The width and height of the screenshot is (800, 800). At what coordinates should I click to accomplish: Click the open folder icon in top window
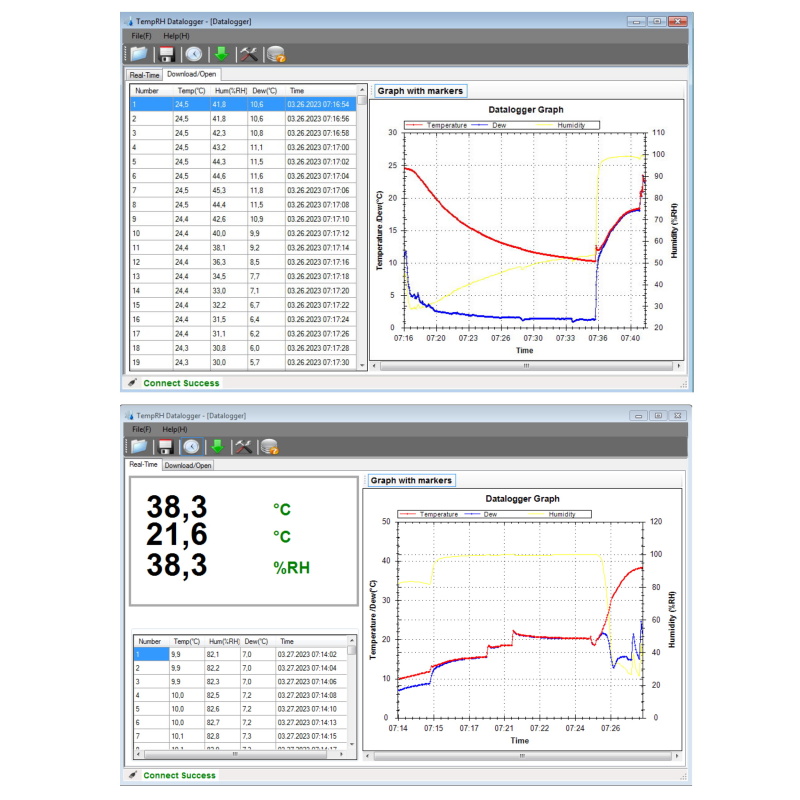[x=138, y=54]
